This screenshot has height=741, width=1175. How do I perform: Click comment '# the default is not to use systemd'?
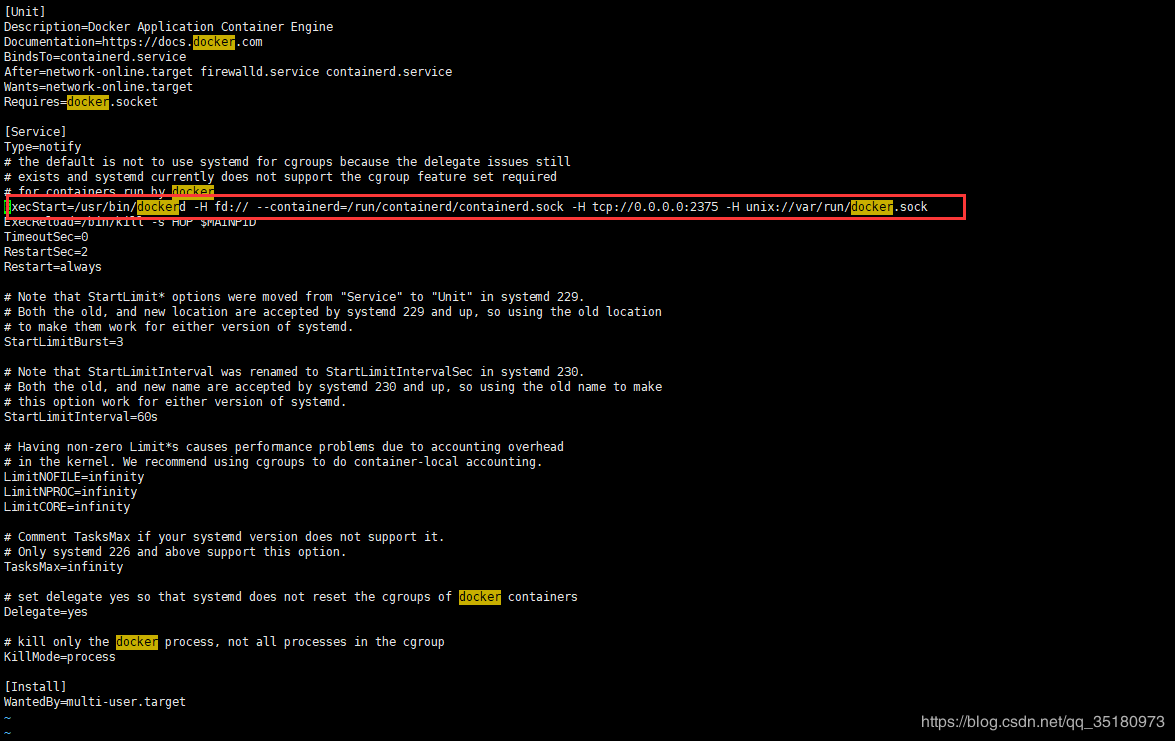[x=287, y=162]
